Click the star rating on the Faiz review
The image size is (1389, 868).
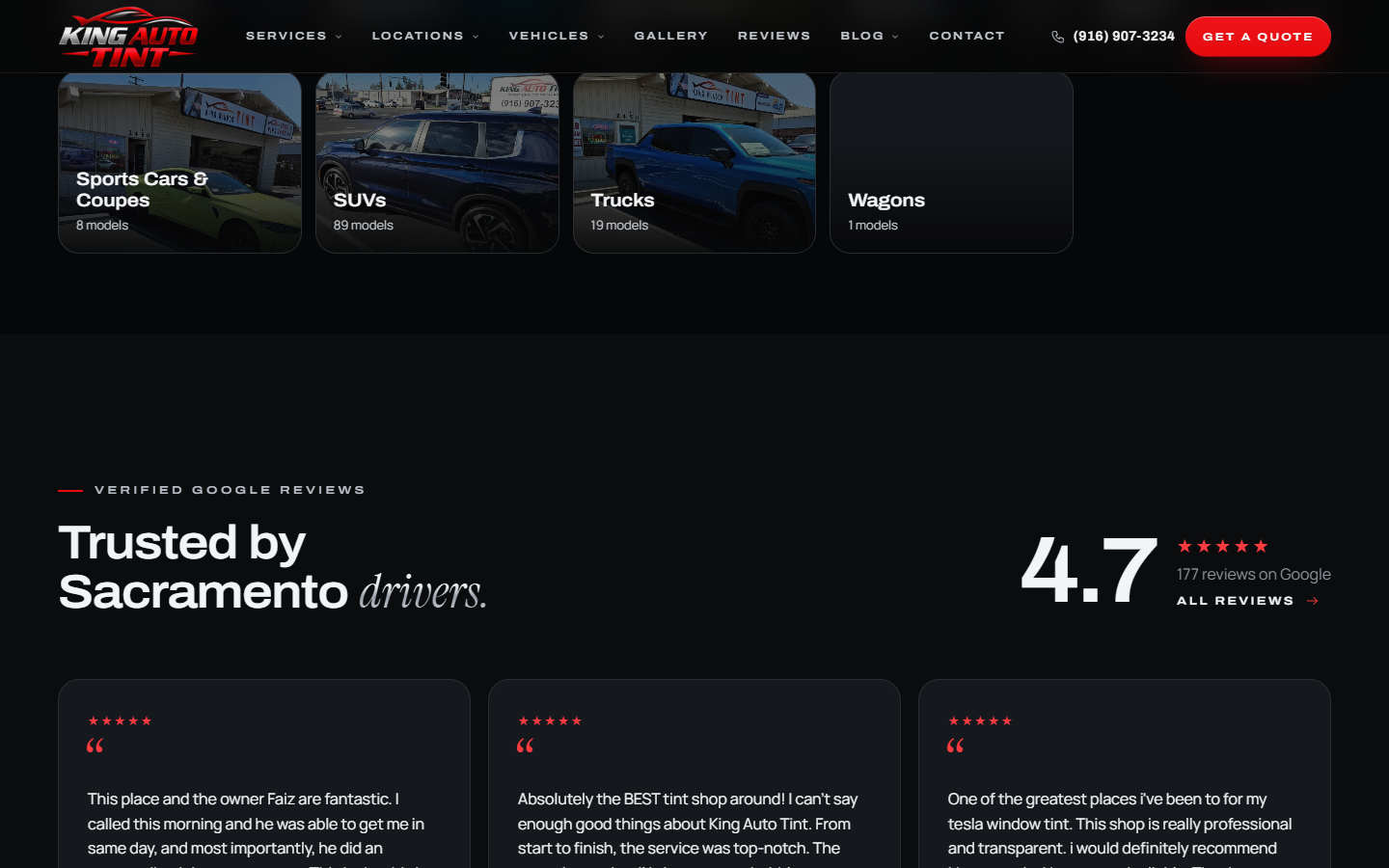120,720
